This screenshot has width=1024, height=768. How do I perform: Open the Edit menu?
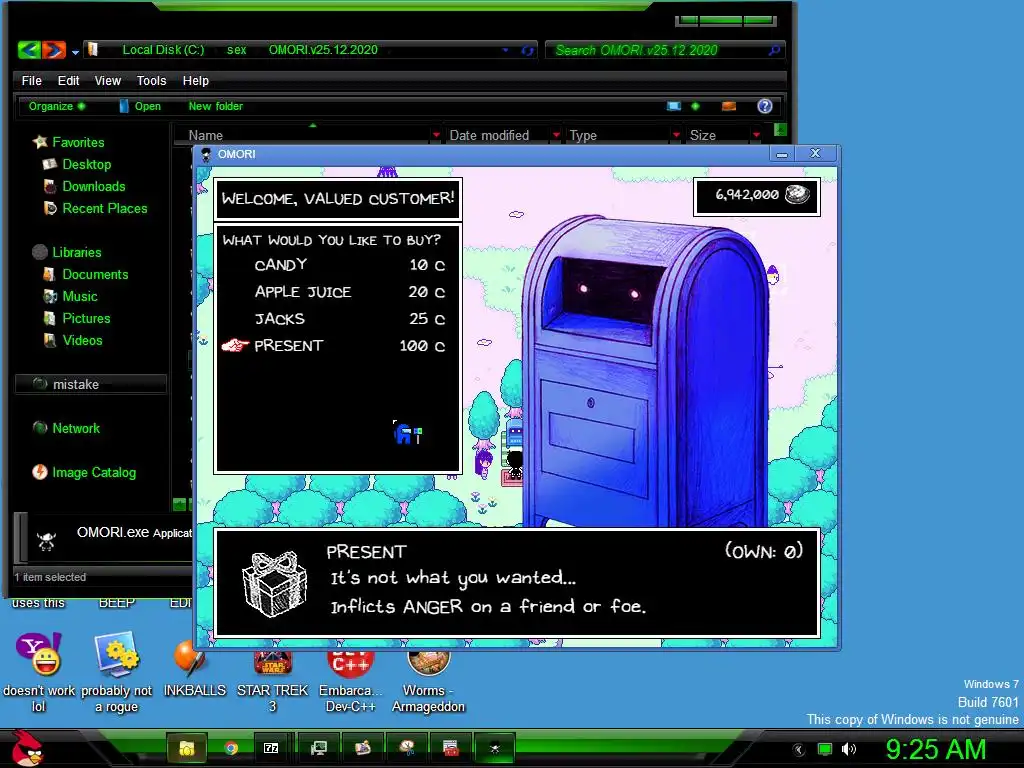click(68, 80)
